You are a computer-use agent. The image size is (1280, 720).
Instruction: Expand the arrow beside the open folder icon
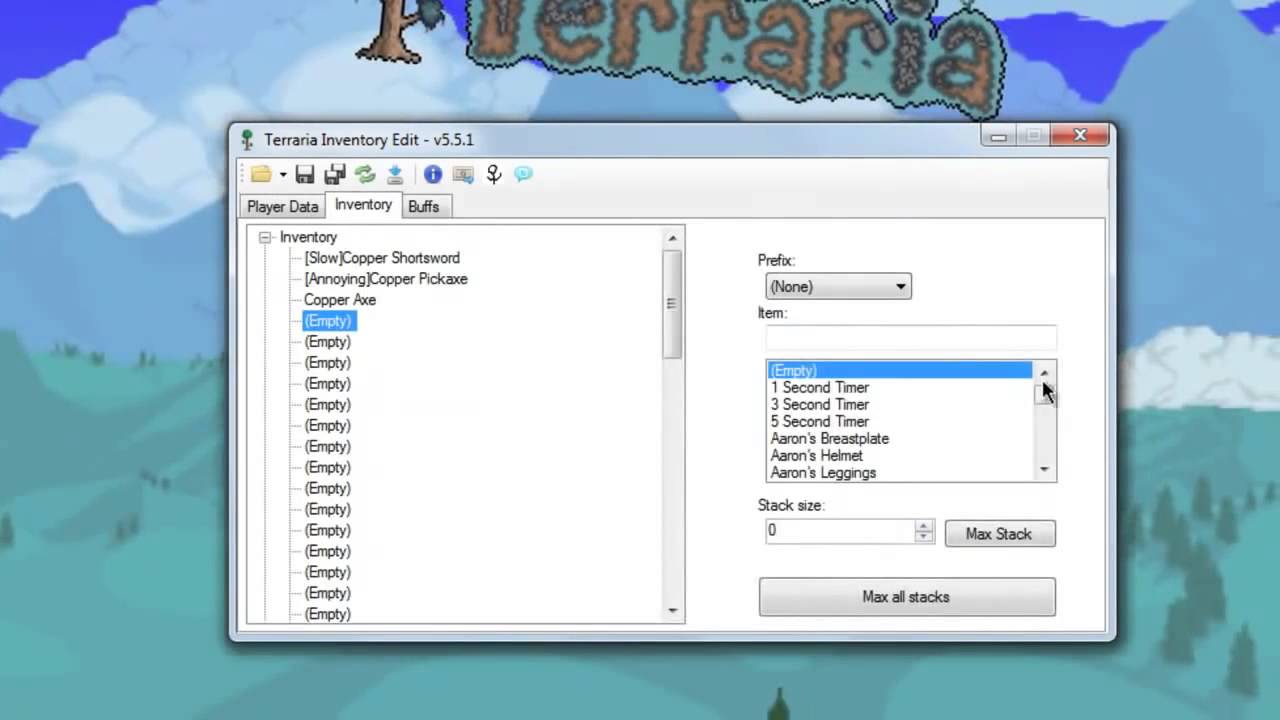[x=283, y=175]
